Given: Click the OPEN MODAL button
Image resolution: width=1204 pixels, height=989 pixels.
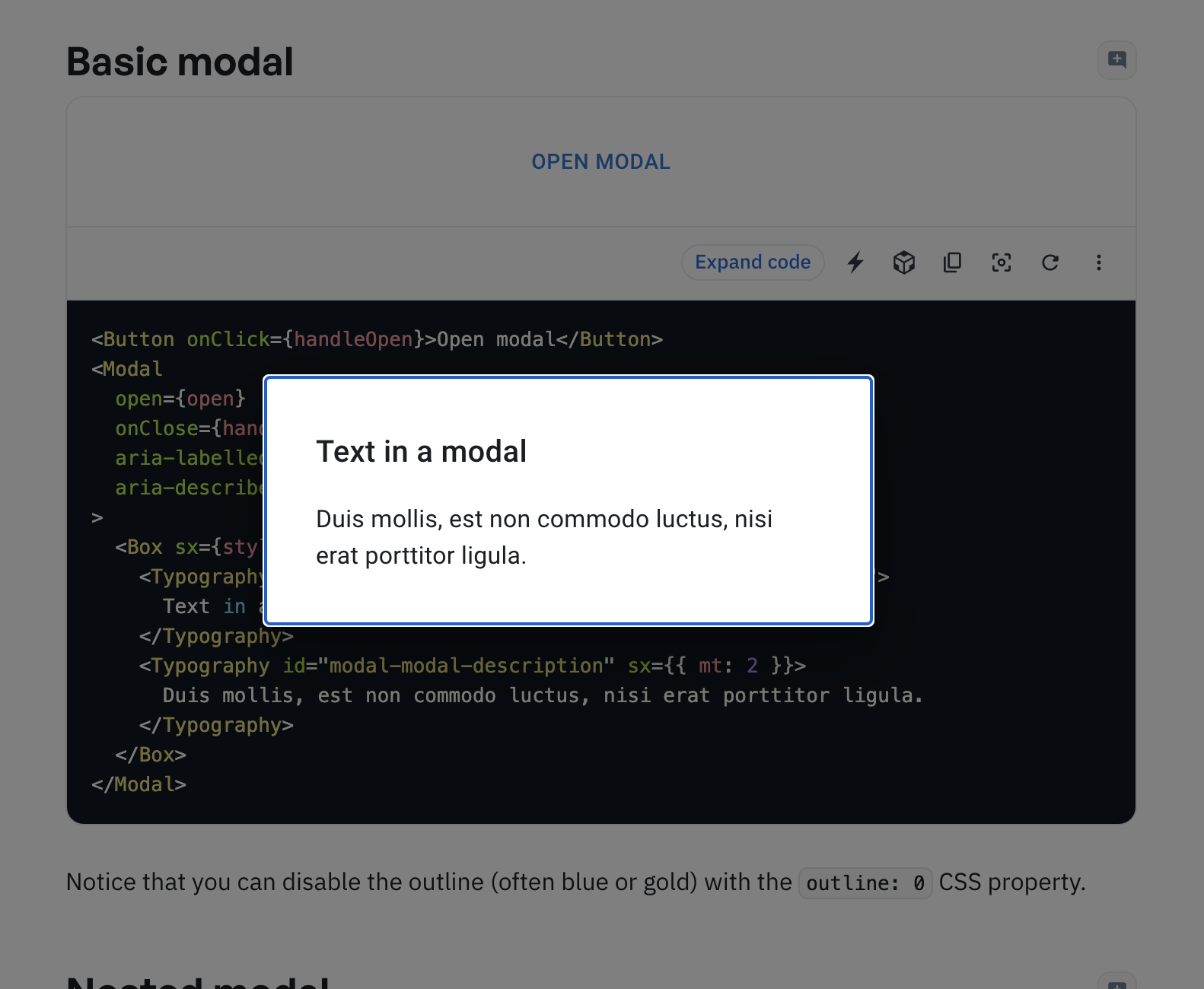Looking at the screenshot, I should 600,162.
